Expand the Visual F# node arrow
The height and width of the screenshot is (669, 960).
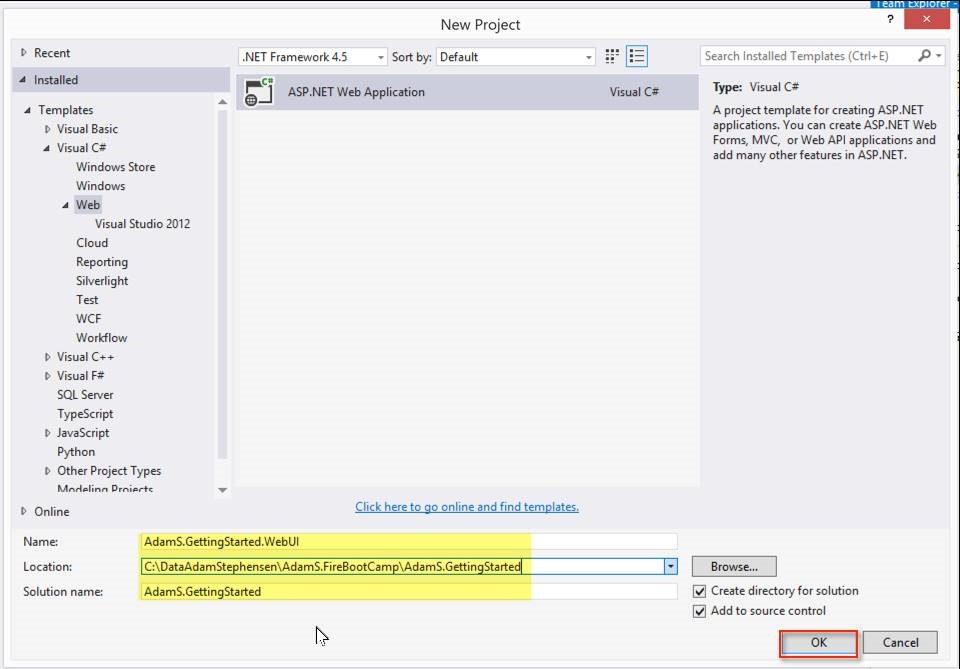click(47, 376)
